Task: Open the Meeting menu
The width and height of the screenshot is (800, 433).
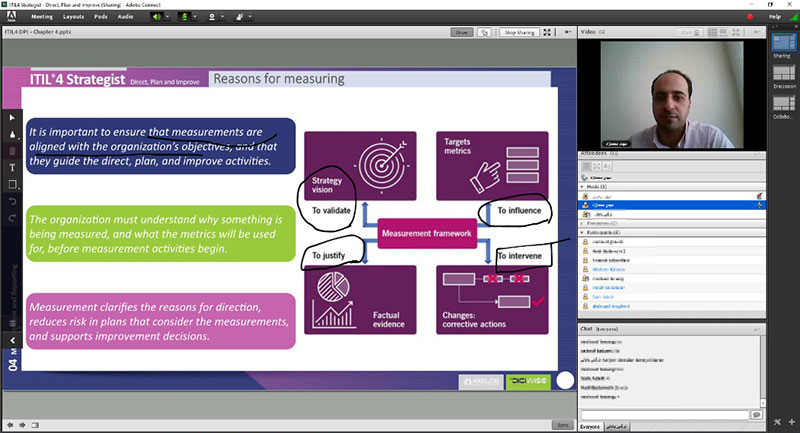Action: (42, 16)
